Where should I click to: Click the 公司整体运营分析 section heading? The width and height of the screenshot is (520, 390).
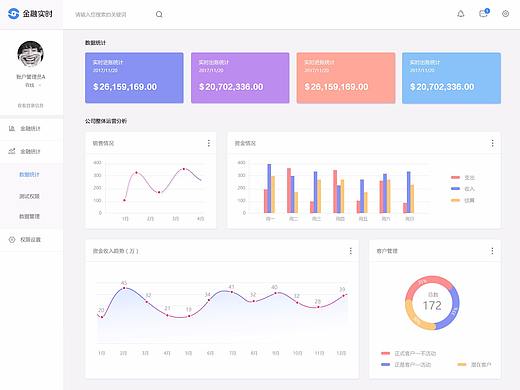(x=106, y=121)
